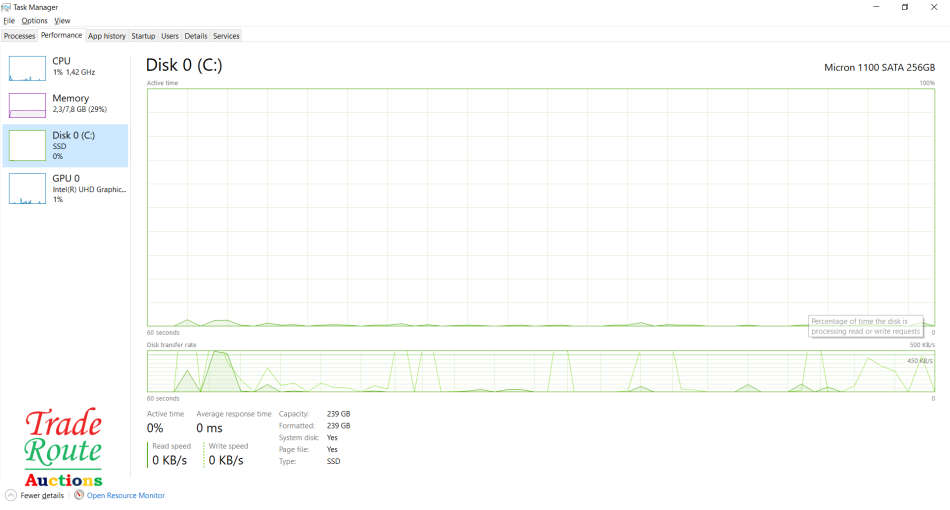Select the GPU 0 mini graph
950x510 pixels.
coord(28,188)
